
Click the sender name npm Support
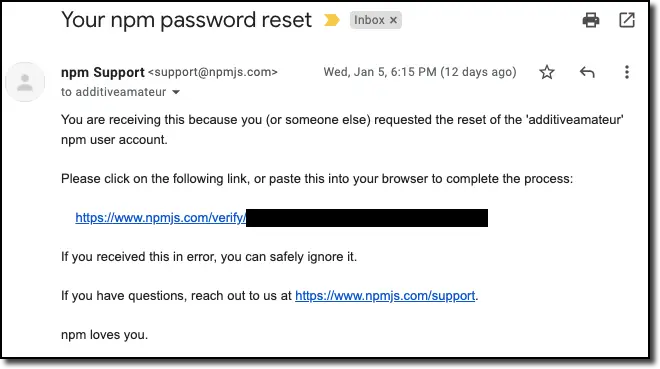(x=103, y=72)
